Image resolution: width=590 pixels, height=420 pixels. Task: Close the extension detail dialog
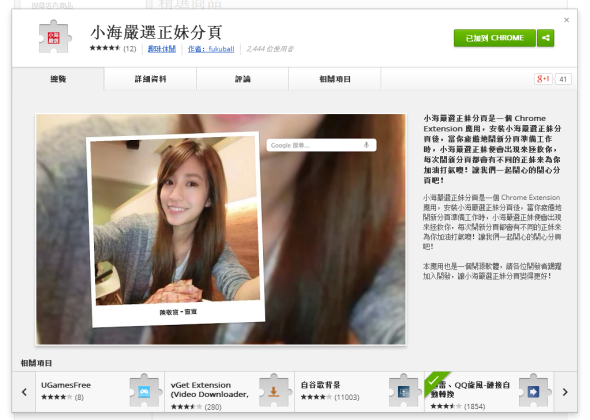tap(566, 20)
